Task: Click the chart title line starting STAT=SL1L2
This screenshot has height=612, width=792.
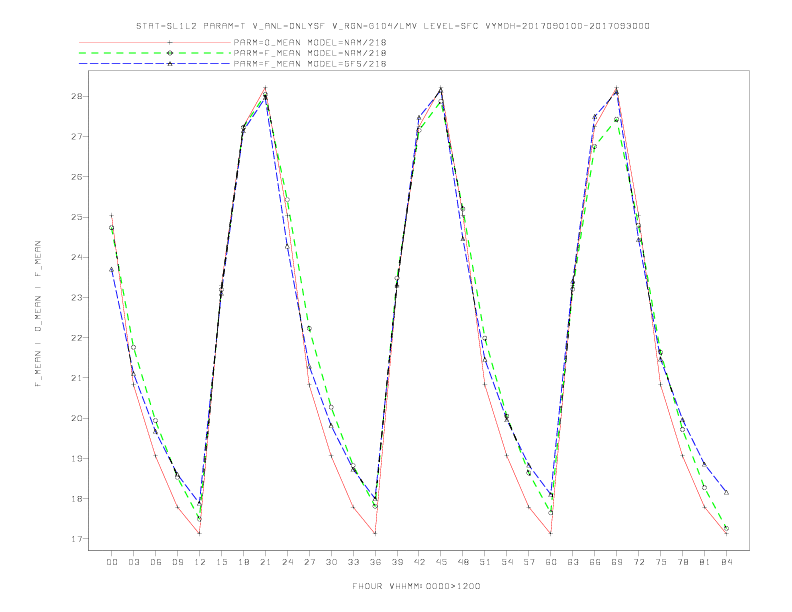Action: point(393,26)
